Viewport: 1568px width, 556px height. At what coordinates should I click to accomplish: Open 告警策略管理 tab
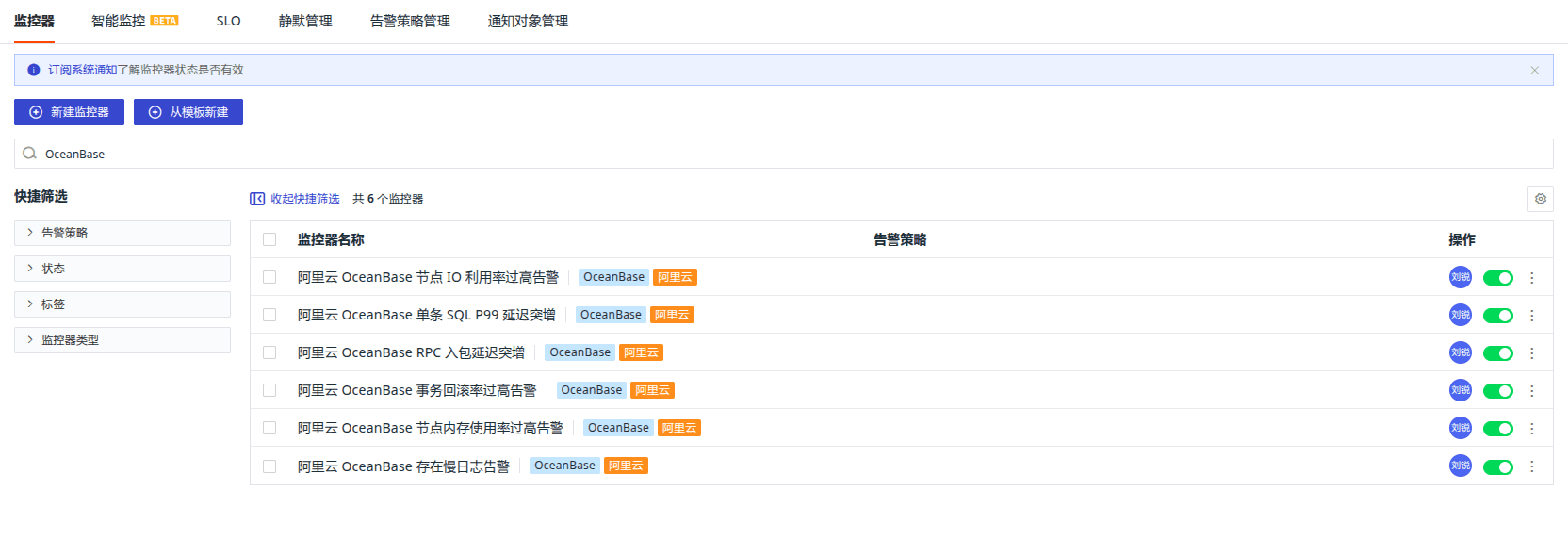(x=410, y=21)
